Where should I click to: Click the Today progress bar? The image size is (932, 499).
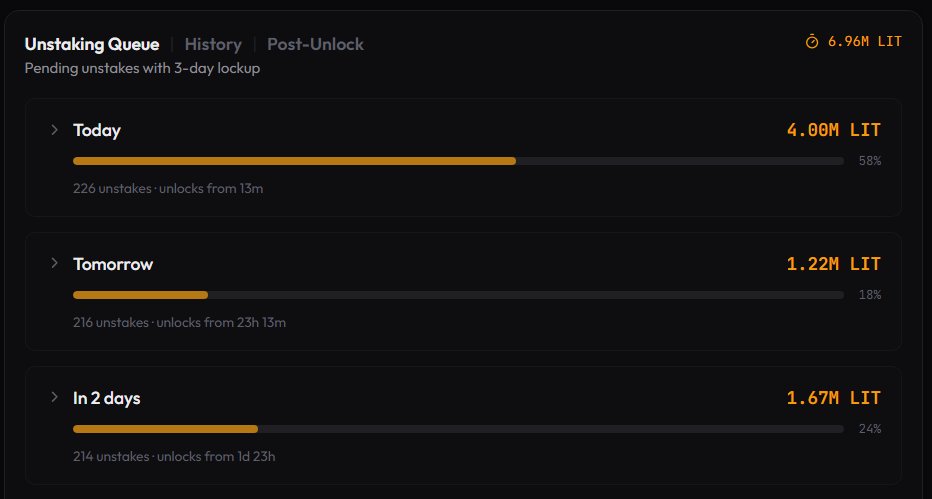(458, 161)
